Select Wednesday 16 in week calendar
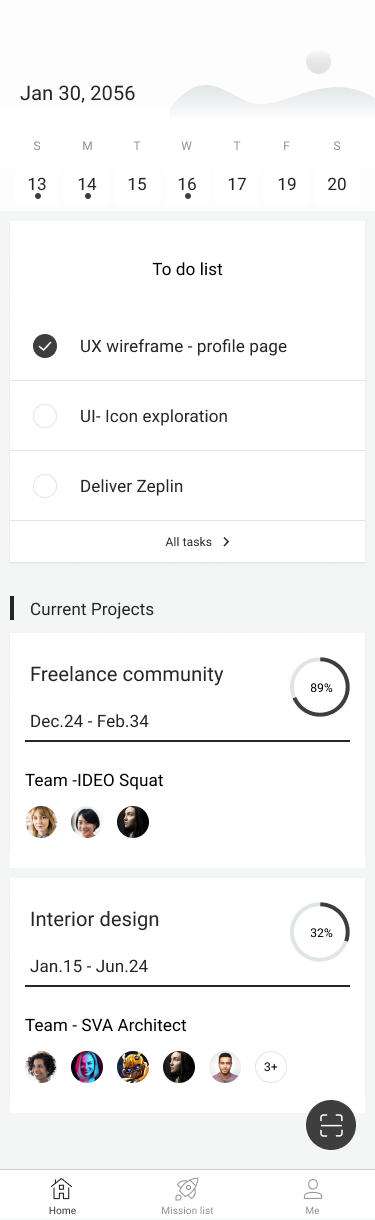Image resolution: width=375 pixels, height=1220 pixels. (187, 184)
